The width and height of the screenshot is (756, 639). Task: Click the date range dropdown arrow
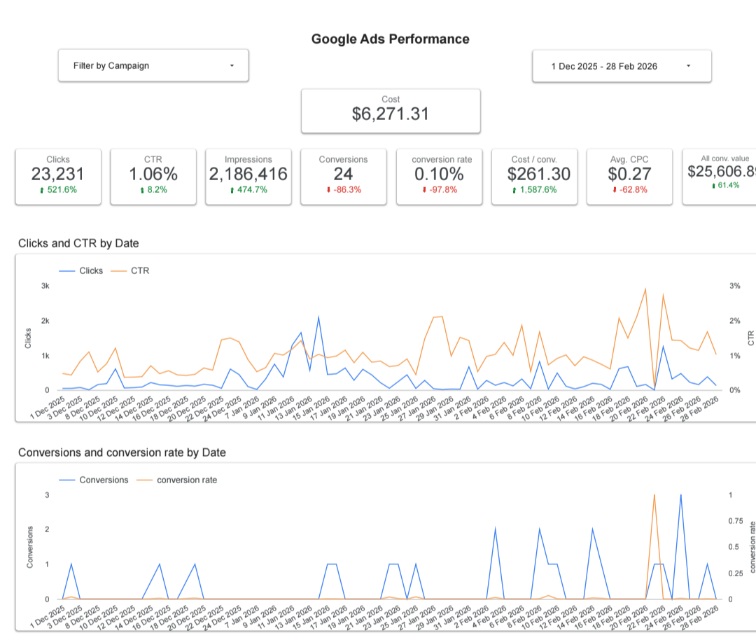point(688,66)
